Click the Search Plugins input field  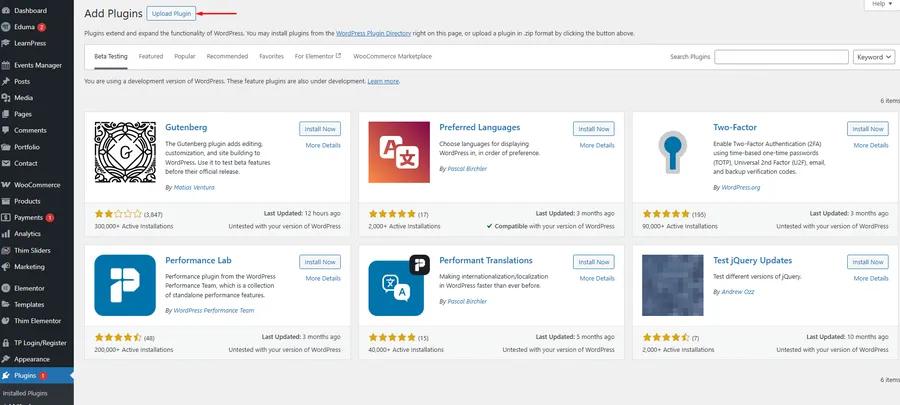[781, 57]
